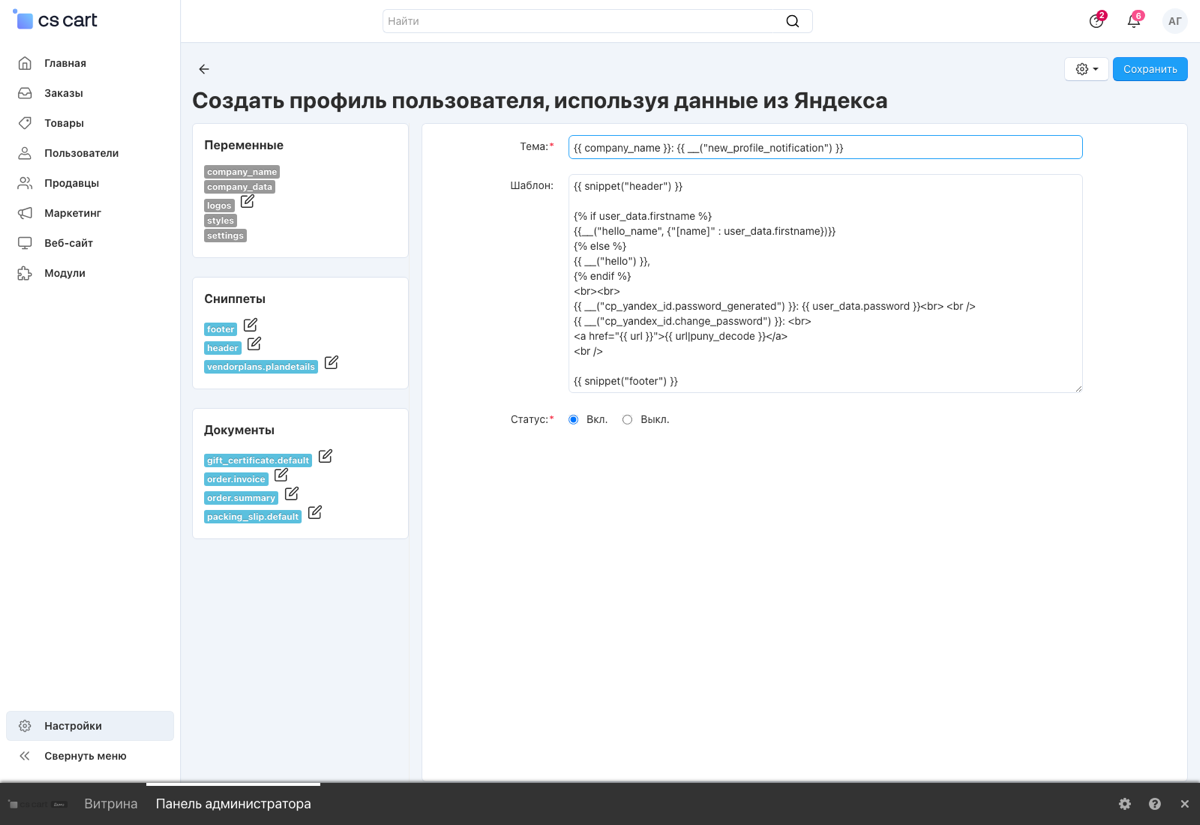Open the gear dropdown next to Сохранить

tap(1087, 69)
